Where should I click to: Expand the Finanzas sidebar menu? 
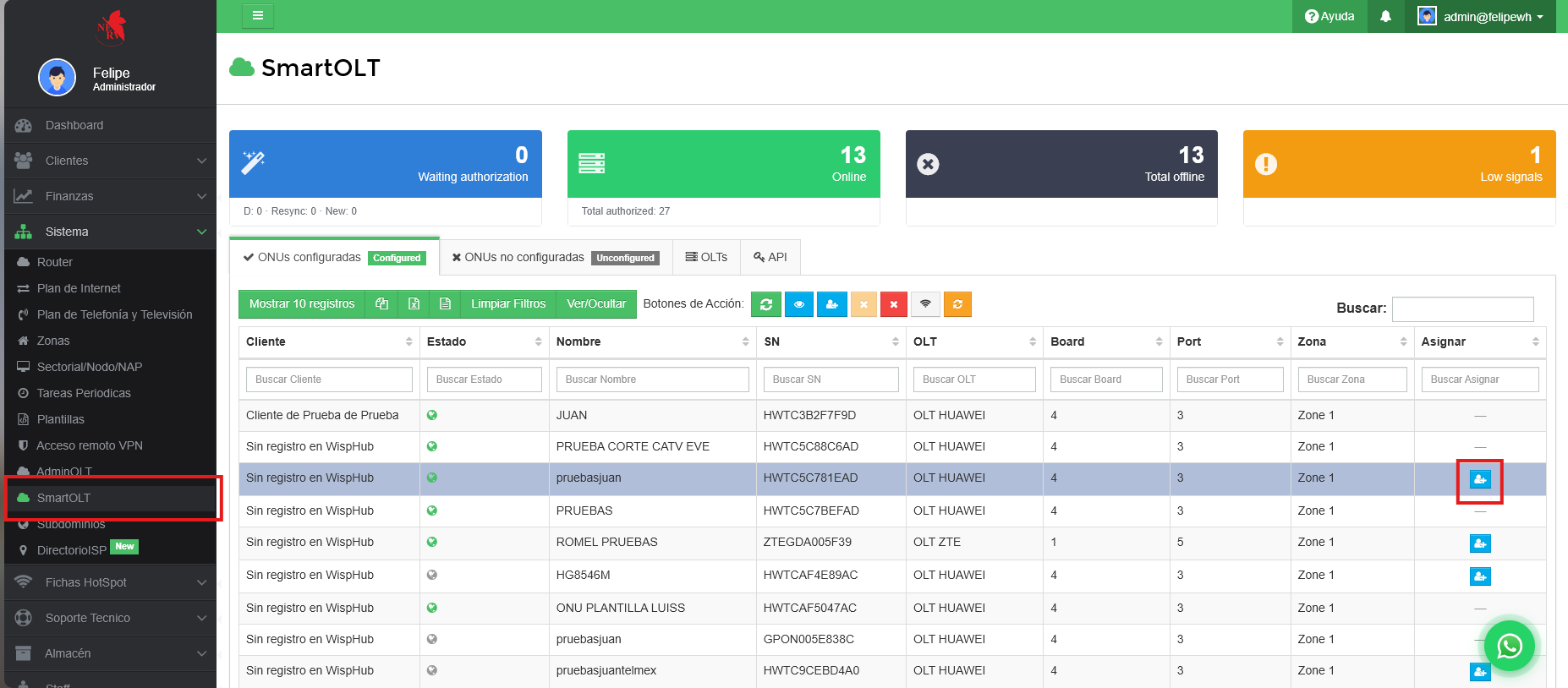[x=110, y=196]
